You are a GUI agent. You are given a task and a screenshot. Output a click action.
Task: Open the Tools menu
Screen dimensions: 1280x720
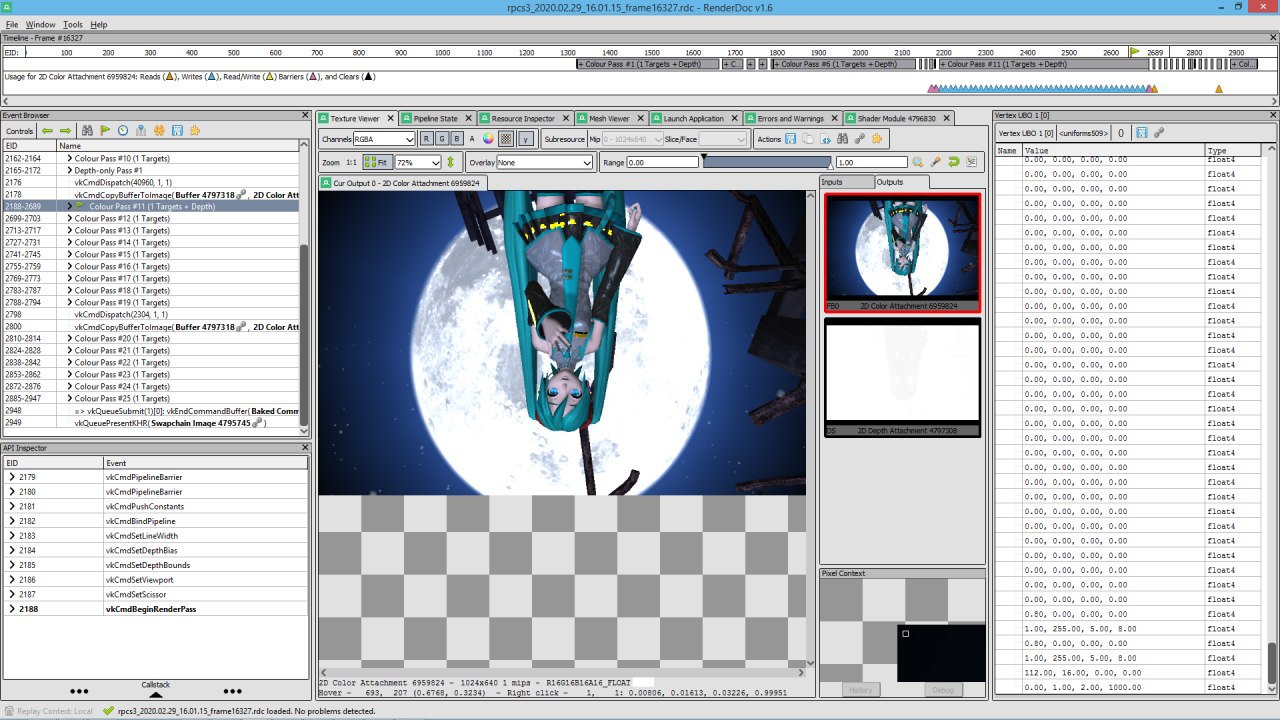point(73,24)
